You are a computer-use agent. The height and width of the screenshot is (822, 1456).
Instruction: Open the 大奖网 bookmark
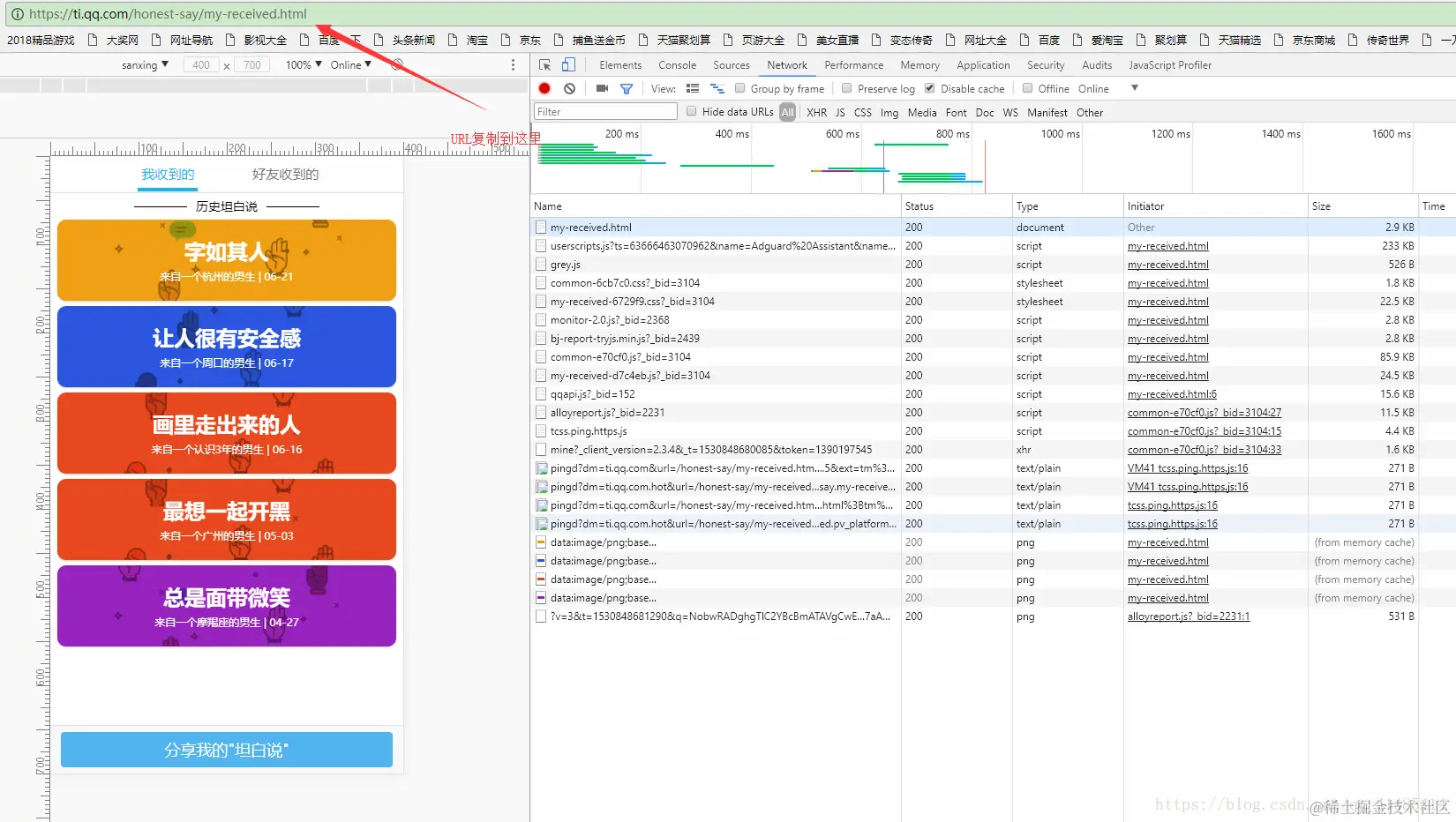[x=113, y=41]
